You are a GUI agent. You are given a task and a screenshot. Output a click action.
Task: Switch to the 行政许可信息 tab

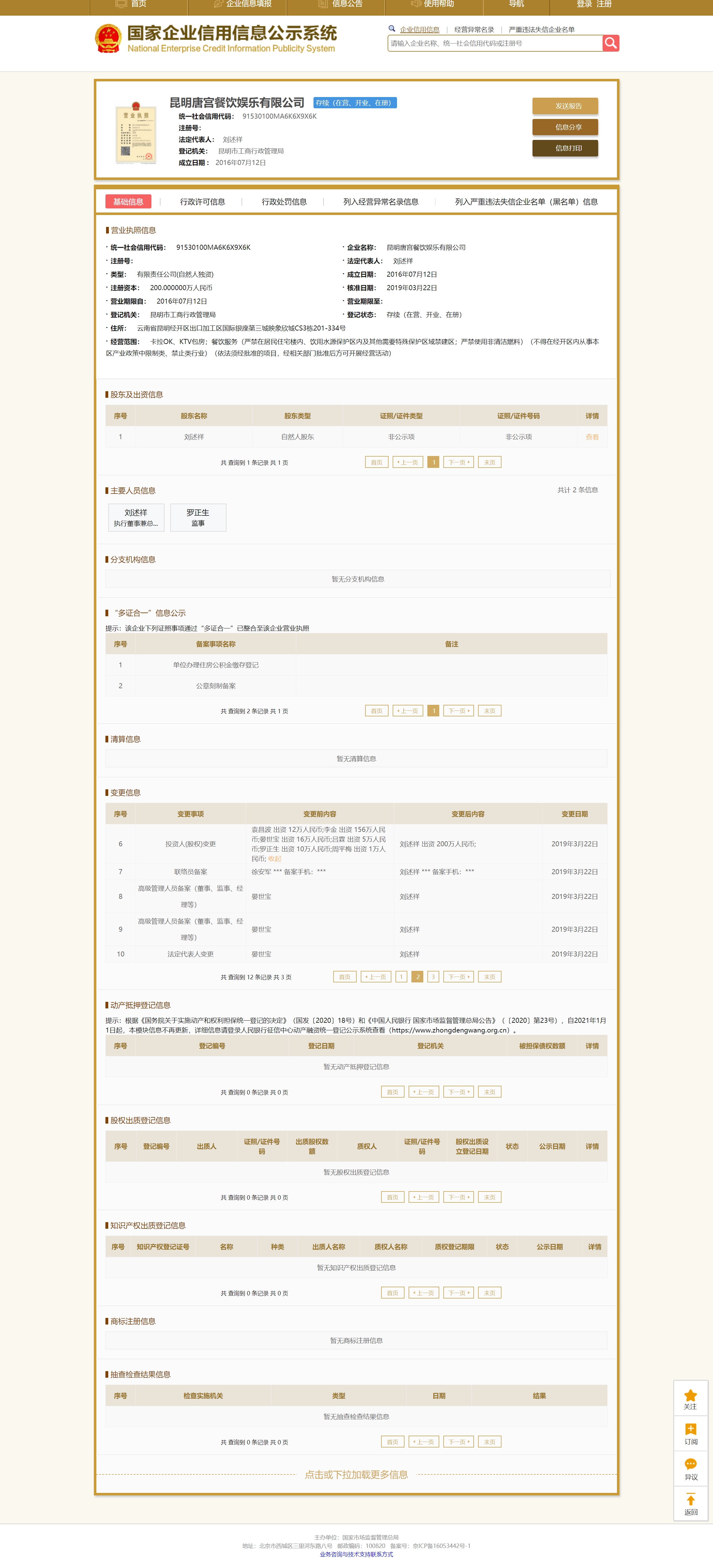202,202
